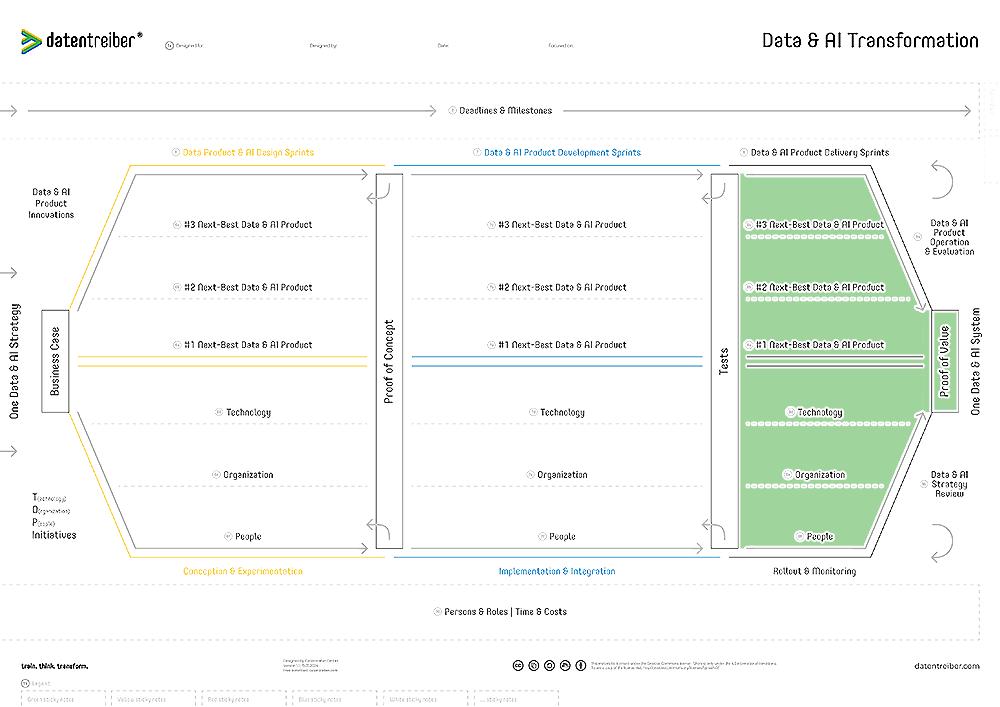Click the curved loop arrow above Product Operation & Evaluation

pyautogui.click(x=942, y=180)
